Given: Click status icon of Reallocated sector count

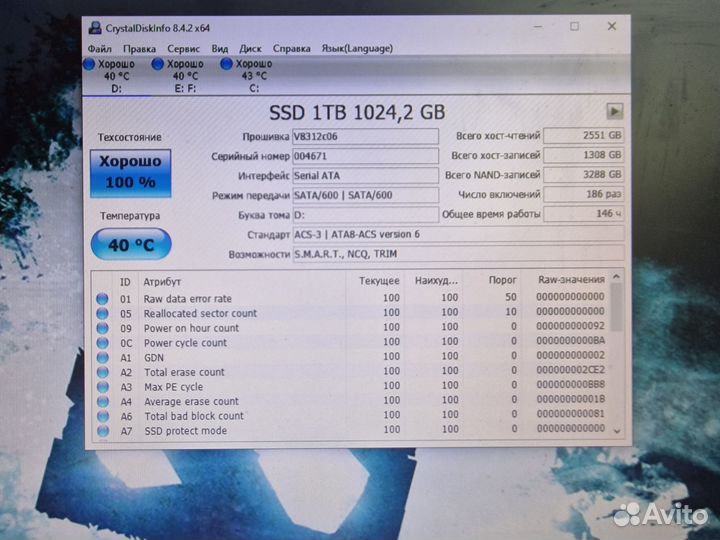Looking at the screenshot, I should pyautogui.click(x=102, y=314).
